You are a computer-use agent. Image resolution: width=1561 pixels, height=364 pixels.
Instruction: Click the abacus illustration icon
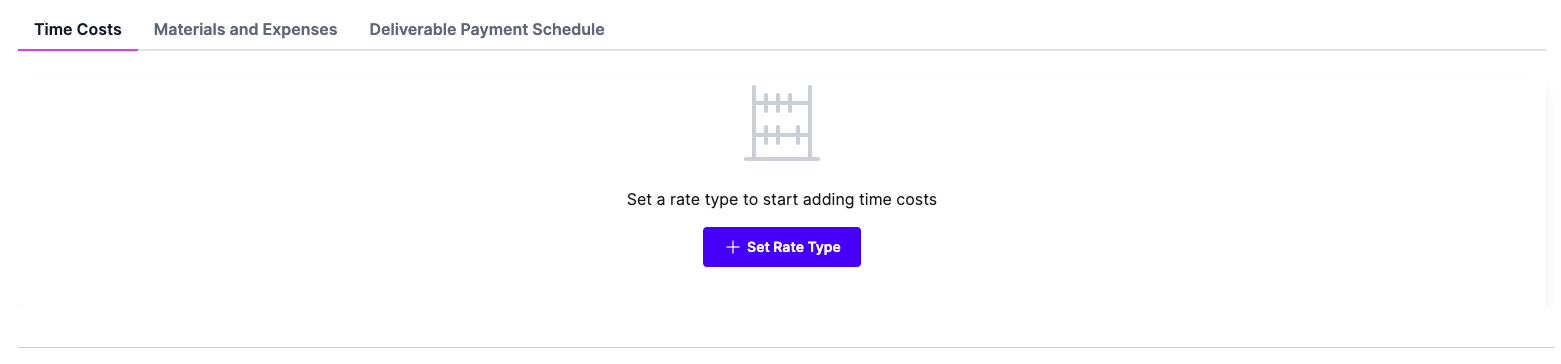782,123
